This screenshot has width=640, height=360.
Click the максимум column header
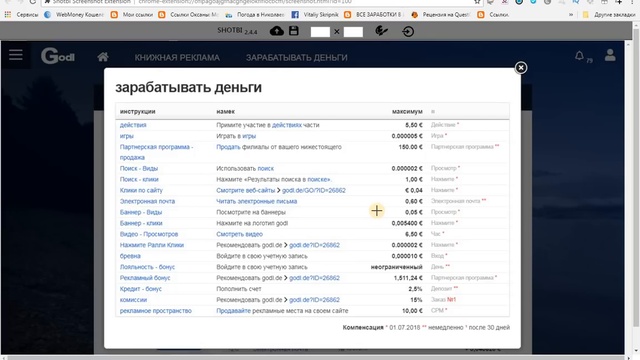(407, 111)
